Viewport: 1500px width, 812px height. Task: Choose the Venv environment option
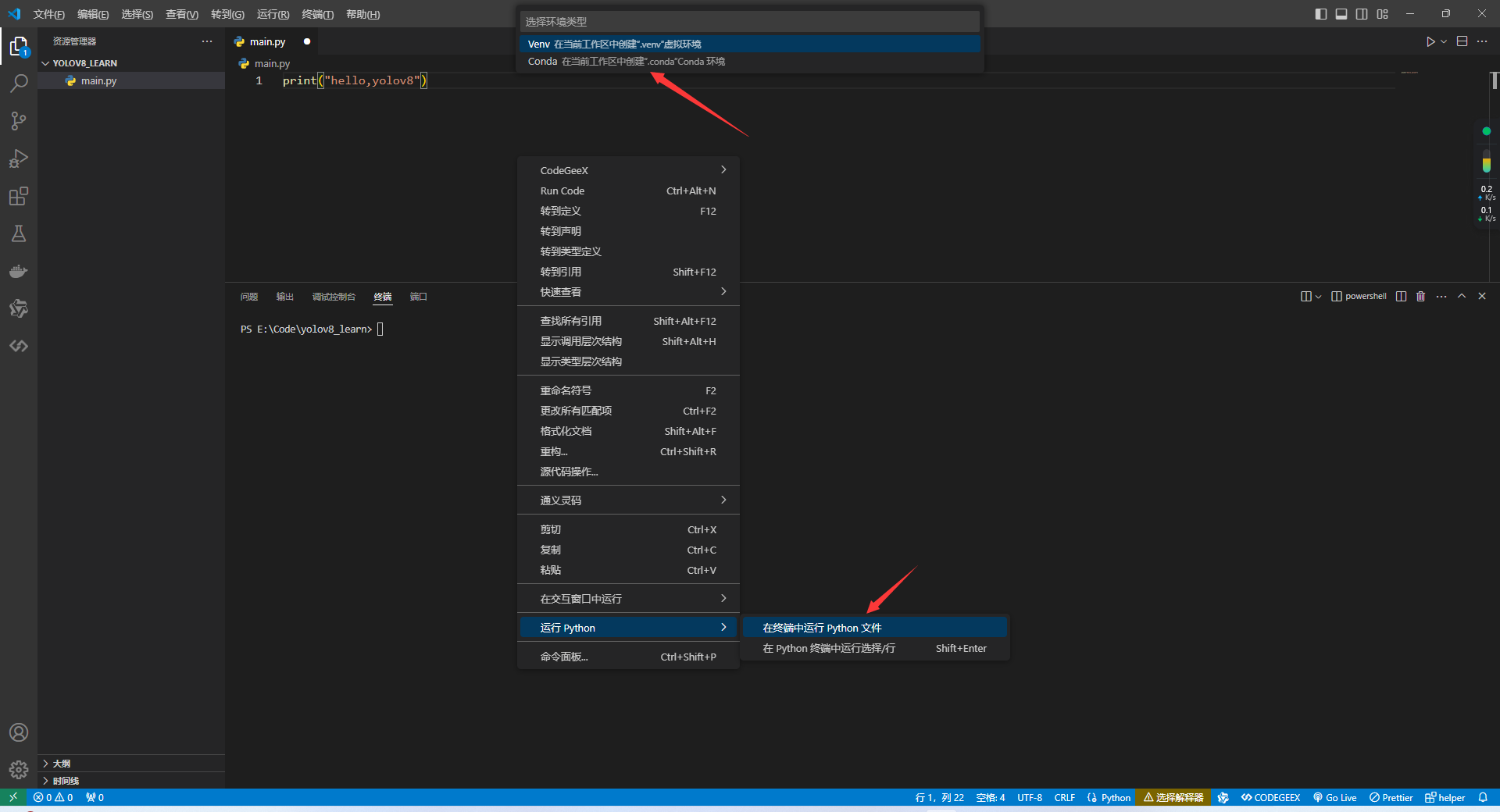point(750,44)
